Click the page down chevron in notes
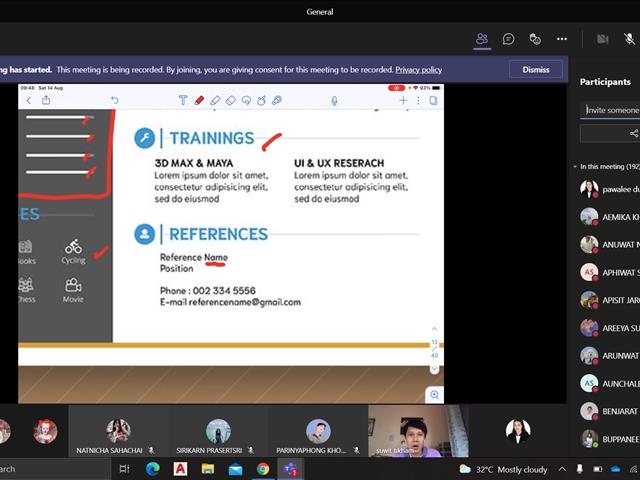 point(435,369)
